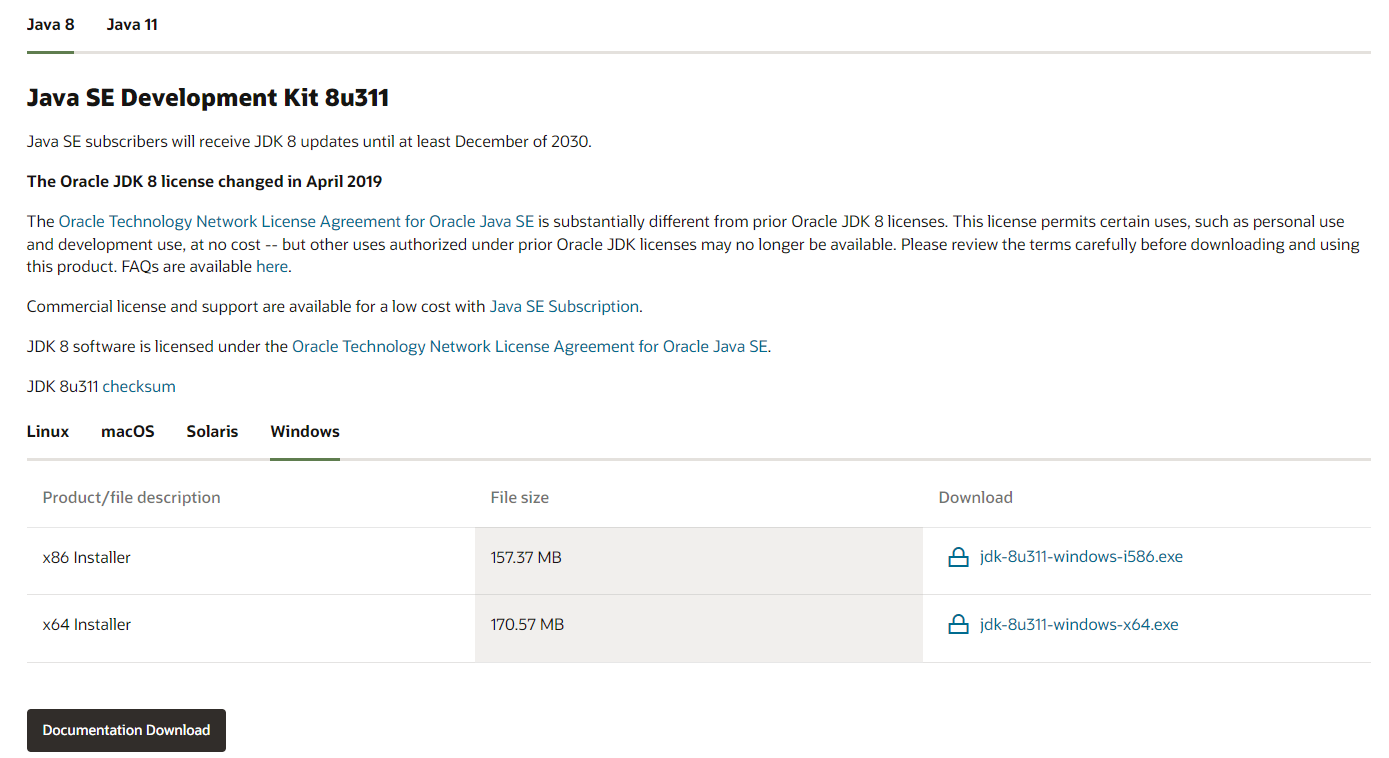This screenshot has height=758, width=1389.
Task: Click the 'x64 Installer' description cell
Action: 251,629
